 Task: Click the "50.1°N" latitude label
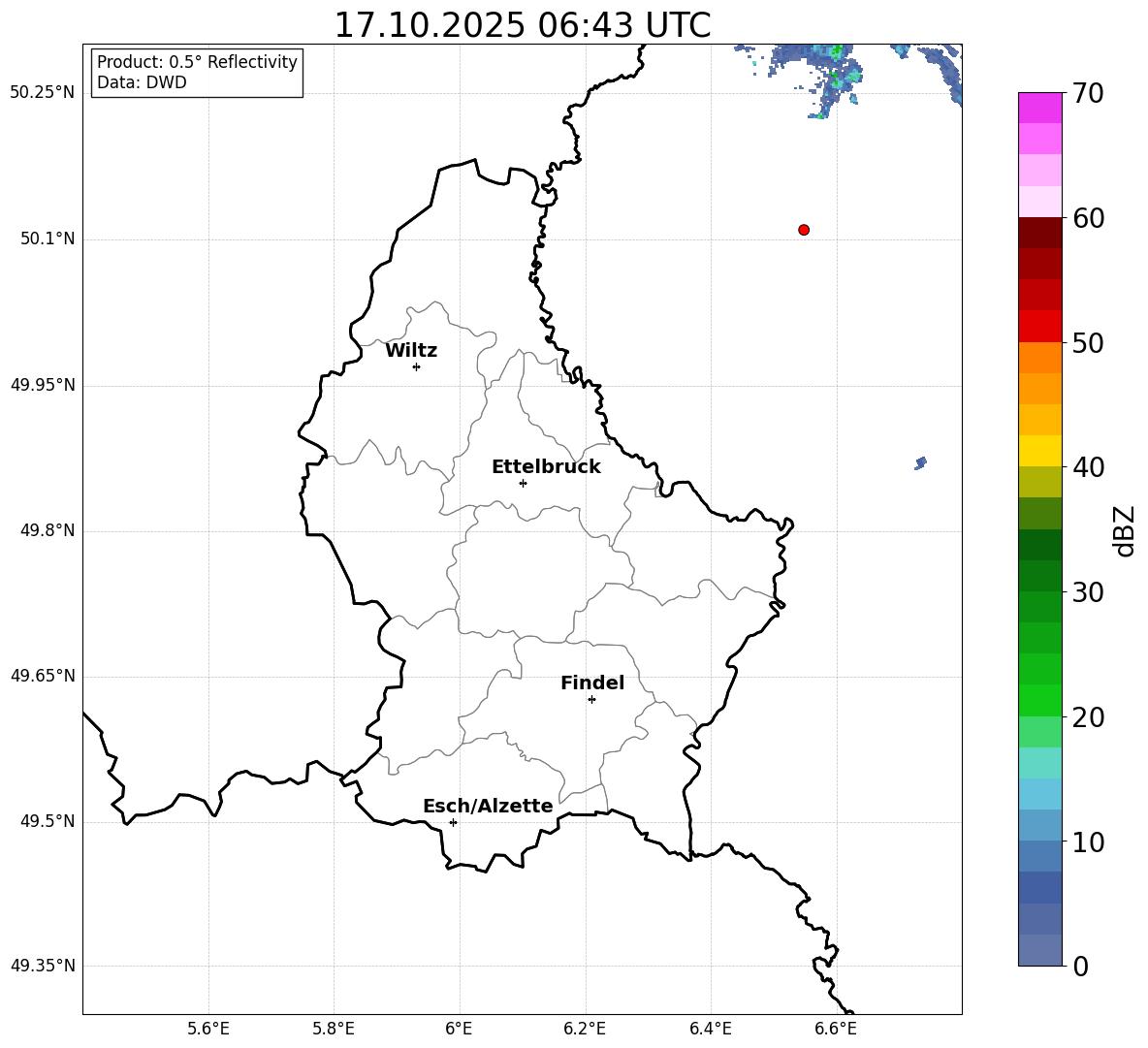pos(48,238)
